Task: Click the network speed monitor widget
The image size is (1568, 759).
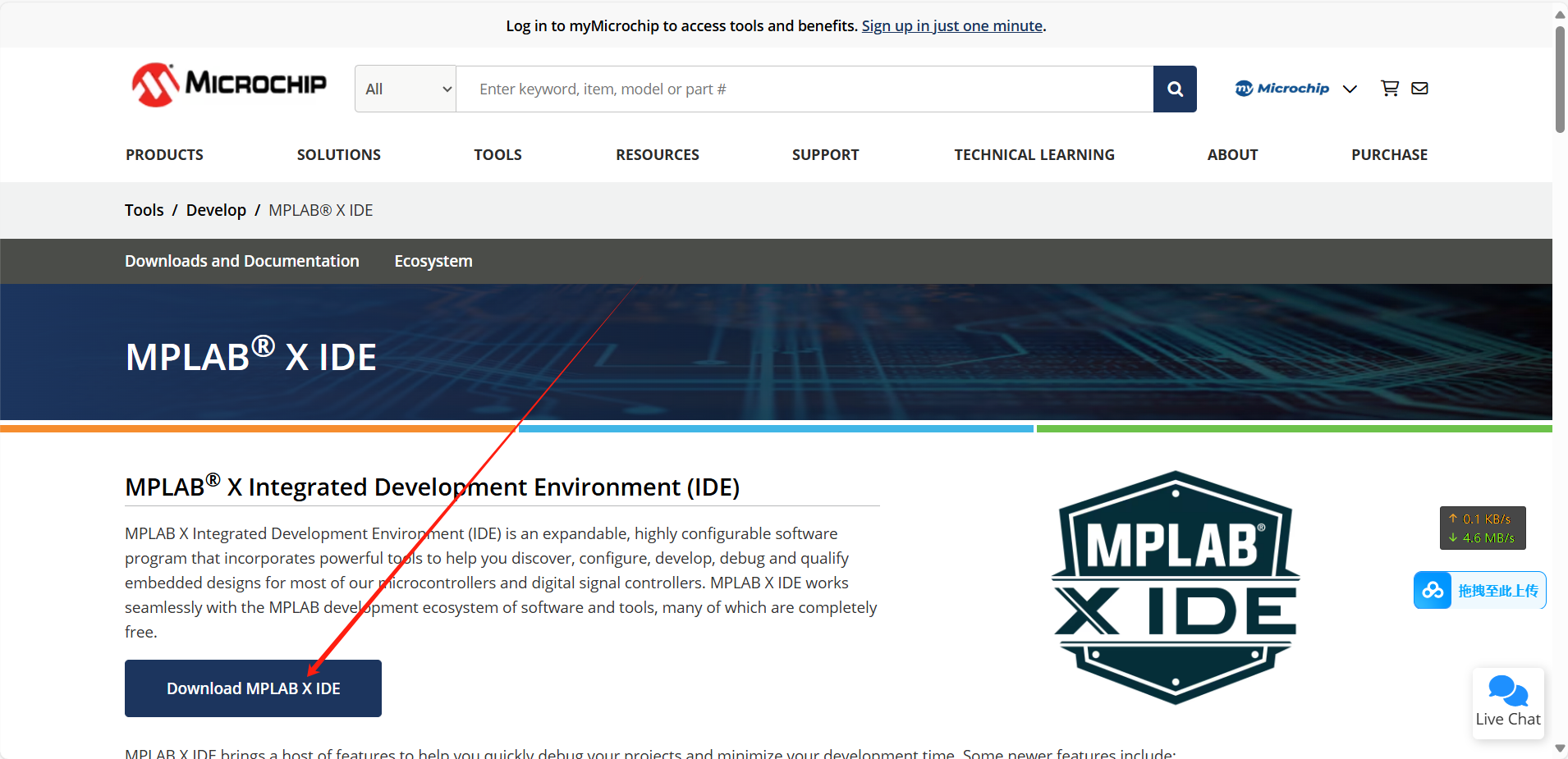Action: 1483,528
